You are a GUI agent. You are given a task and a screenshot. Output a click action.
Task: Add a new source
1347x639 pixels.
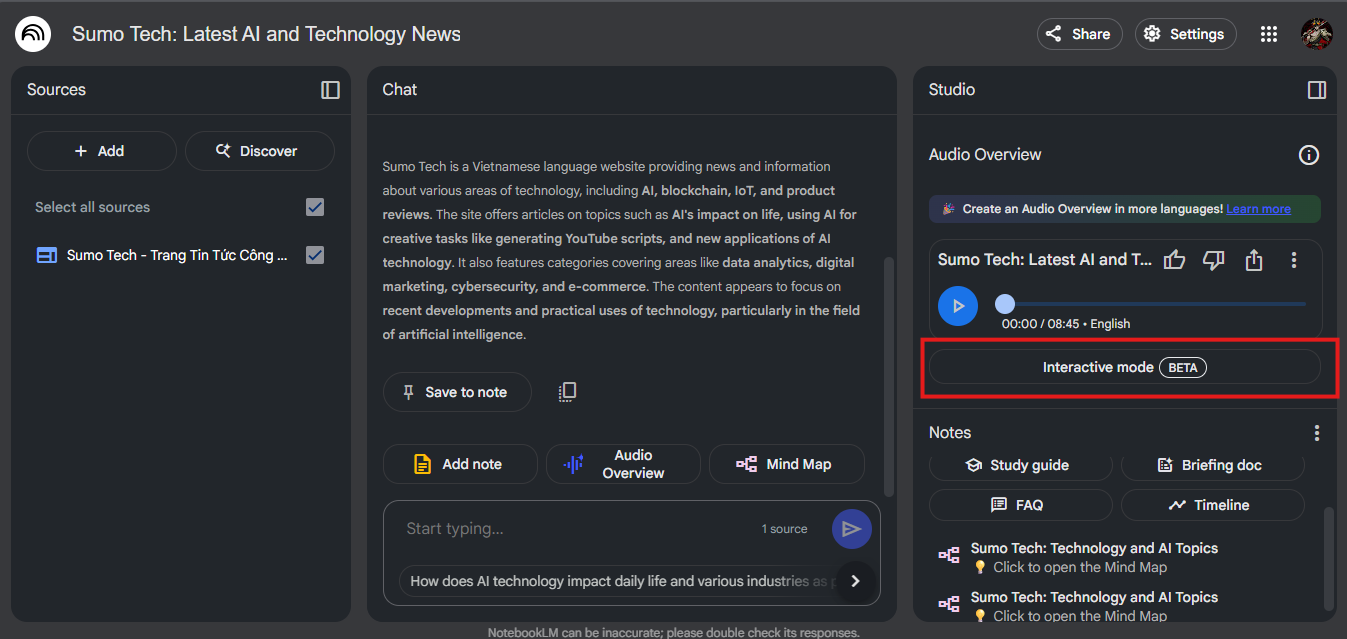(x=101, y=151)
